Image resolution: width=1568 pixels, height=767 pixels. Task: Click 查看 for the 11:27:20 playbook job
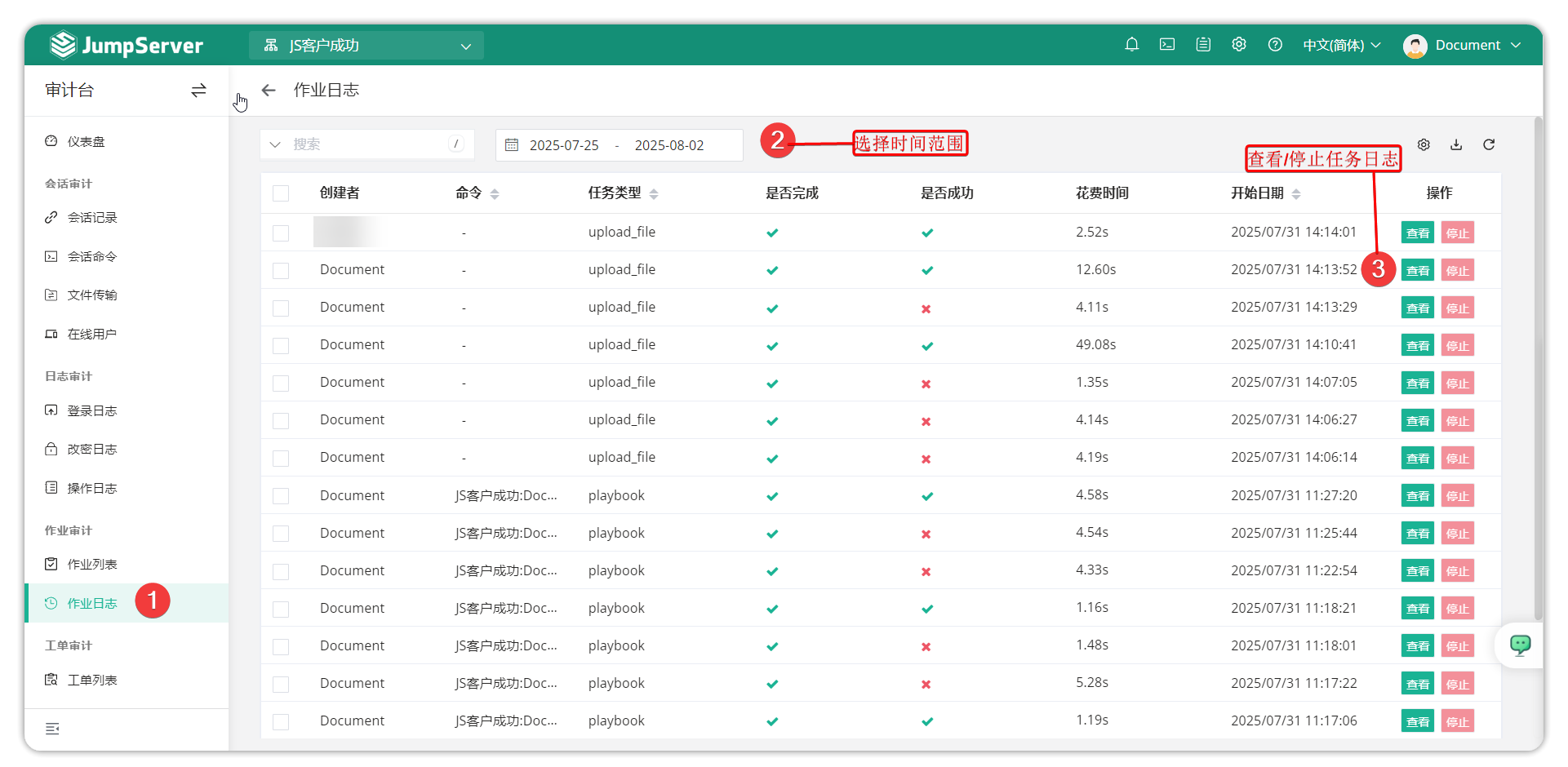tap(1418, 496)
